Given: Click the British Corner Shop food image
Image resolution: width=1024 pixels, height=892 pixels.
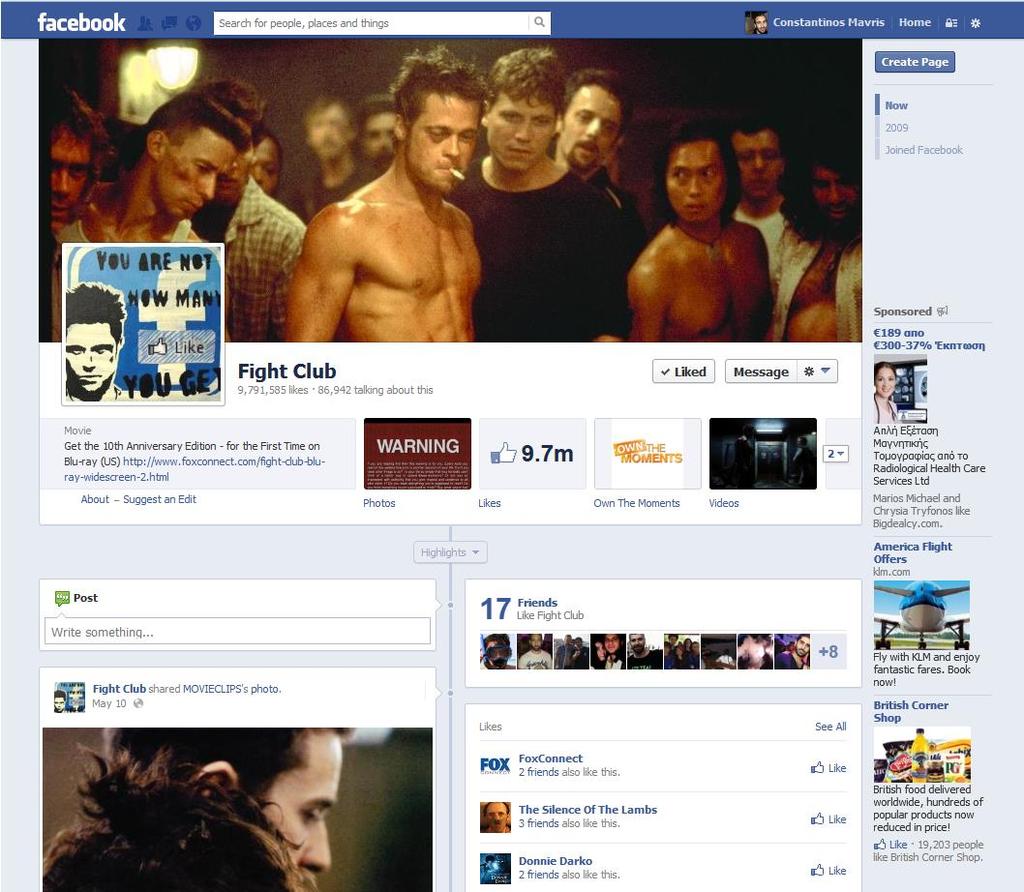Looking at the screenshot, I should point(922,755).
